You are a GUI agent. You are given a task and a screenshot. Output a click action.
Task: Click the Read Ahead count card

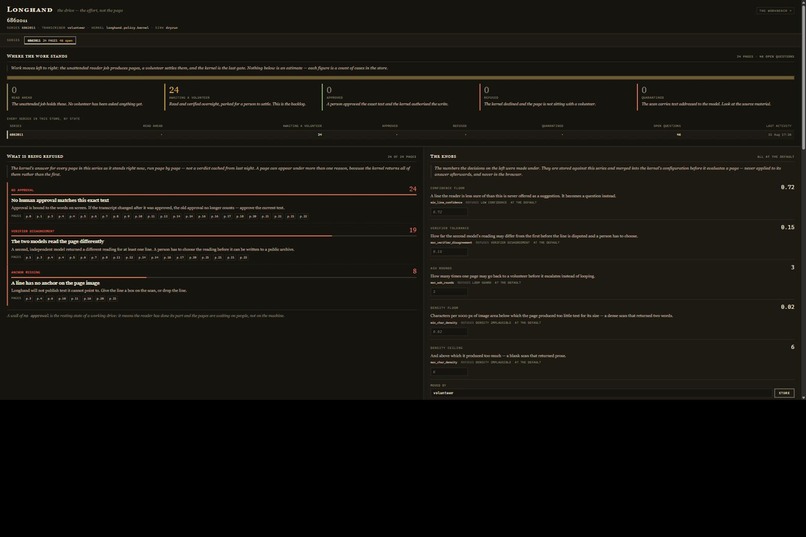85,97
